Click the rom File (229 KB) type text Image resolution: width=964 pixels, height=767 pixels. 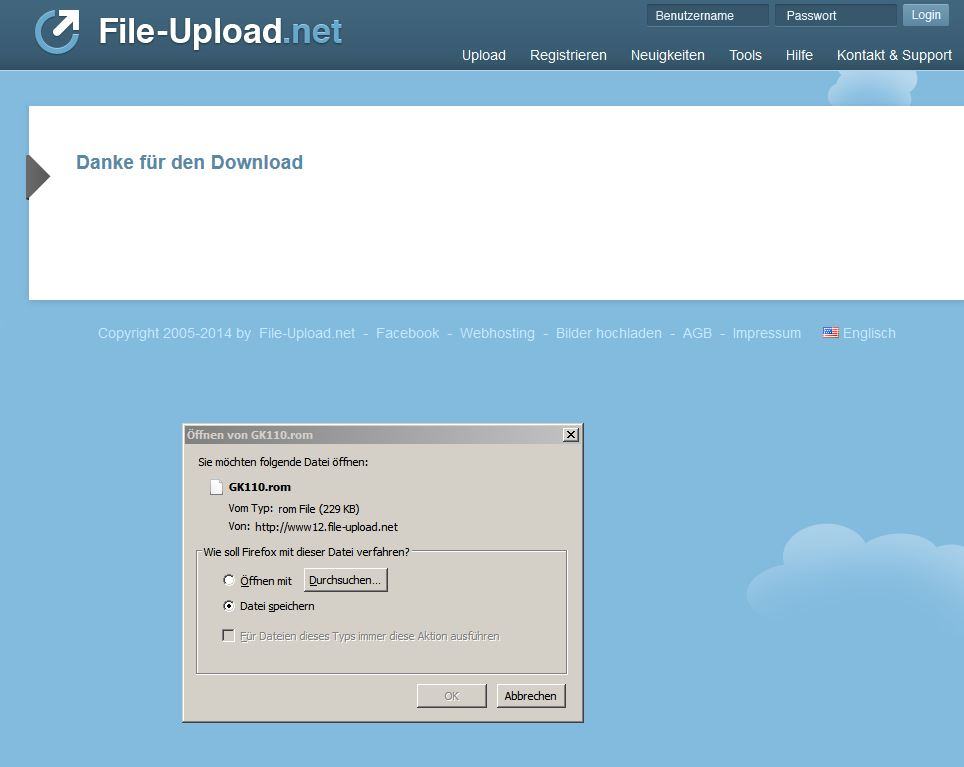tap(318, 509)
